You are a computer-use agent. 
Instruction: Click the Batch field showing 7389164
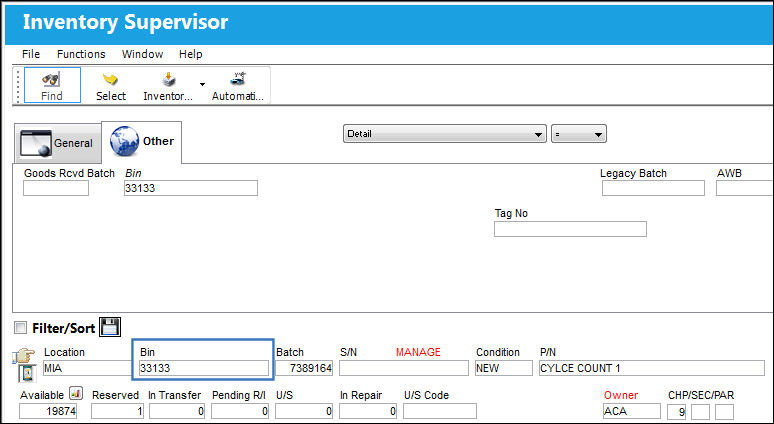304,368
